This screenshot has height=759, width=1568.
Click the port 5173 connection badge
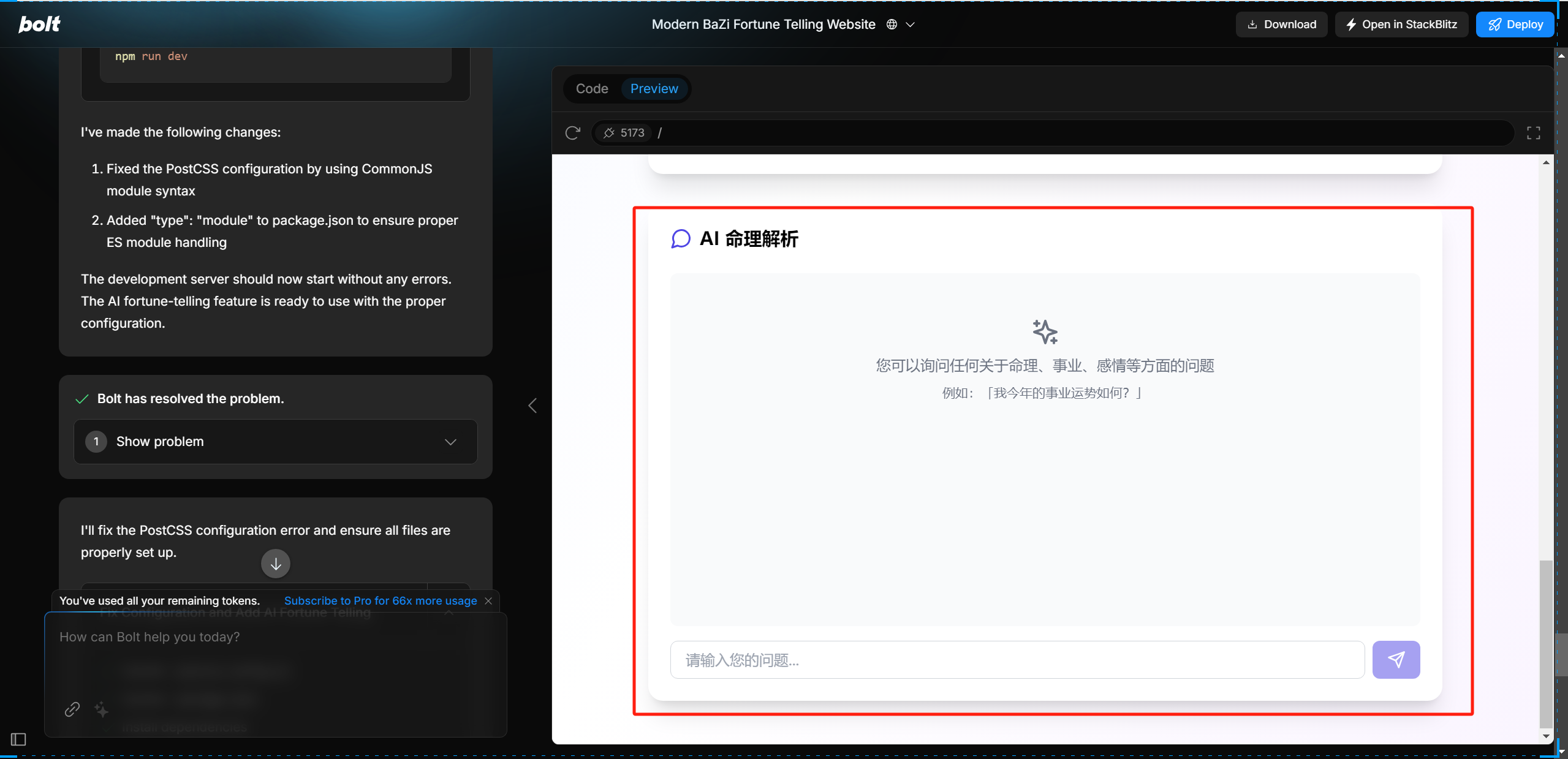click(623, 132)
